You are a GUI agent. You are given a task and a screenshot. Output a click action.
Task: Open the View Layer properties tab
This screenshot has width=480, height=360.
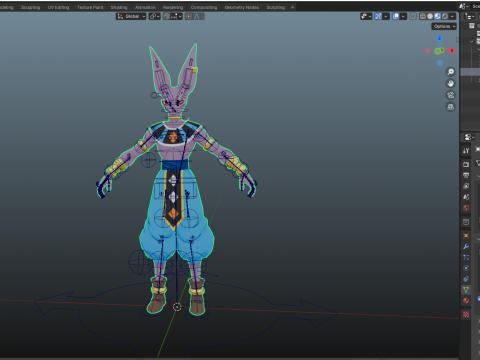[466, 186]
